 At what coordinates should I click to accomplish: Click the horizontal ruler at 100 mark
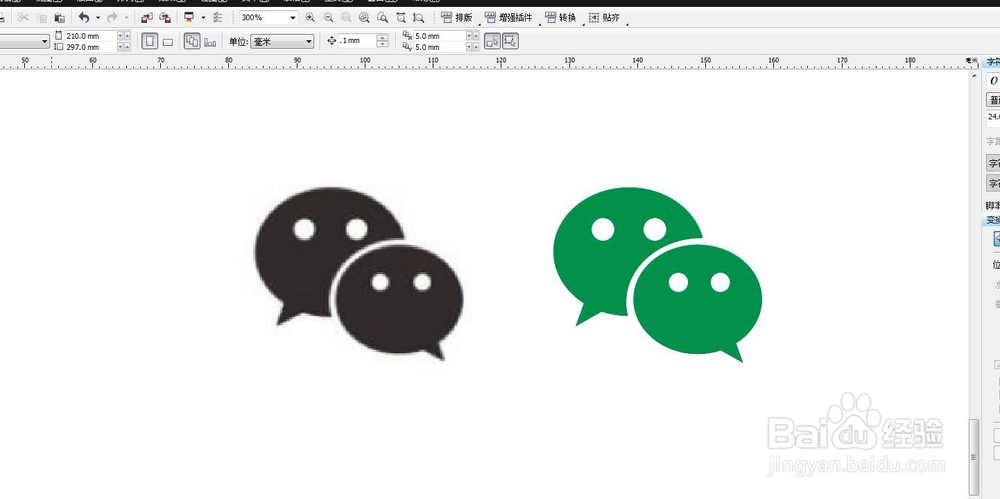click(365, 62)
